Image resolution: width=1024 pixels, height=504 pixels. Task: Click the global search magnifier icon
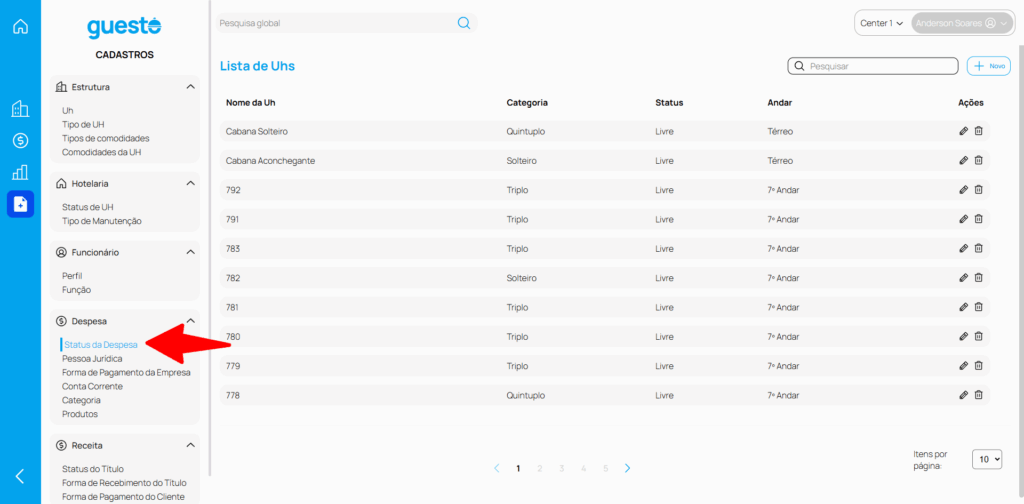pyautogui.click(x=464, y=23)
